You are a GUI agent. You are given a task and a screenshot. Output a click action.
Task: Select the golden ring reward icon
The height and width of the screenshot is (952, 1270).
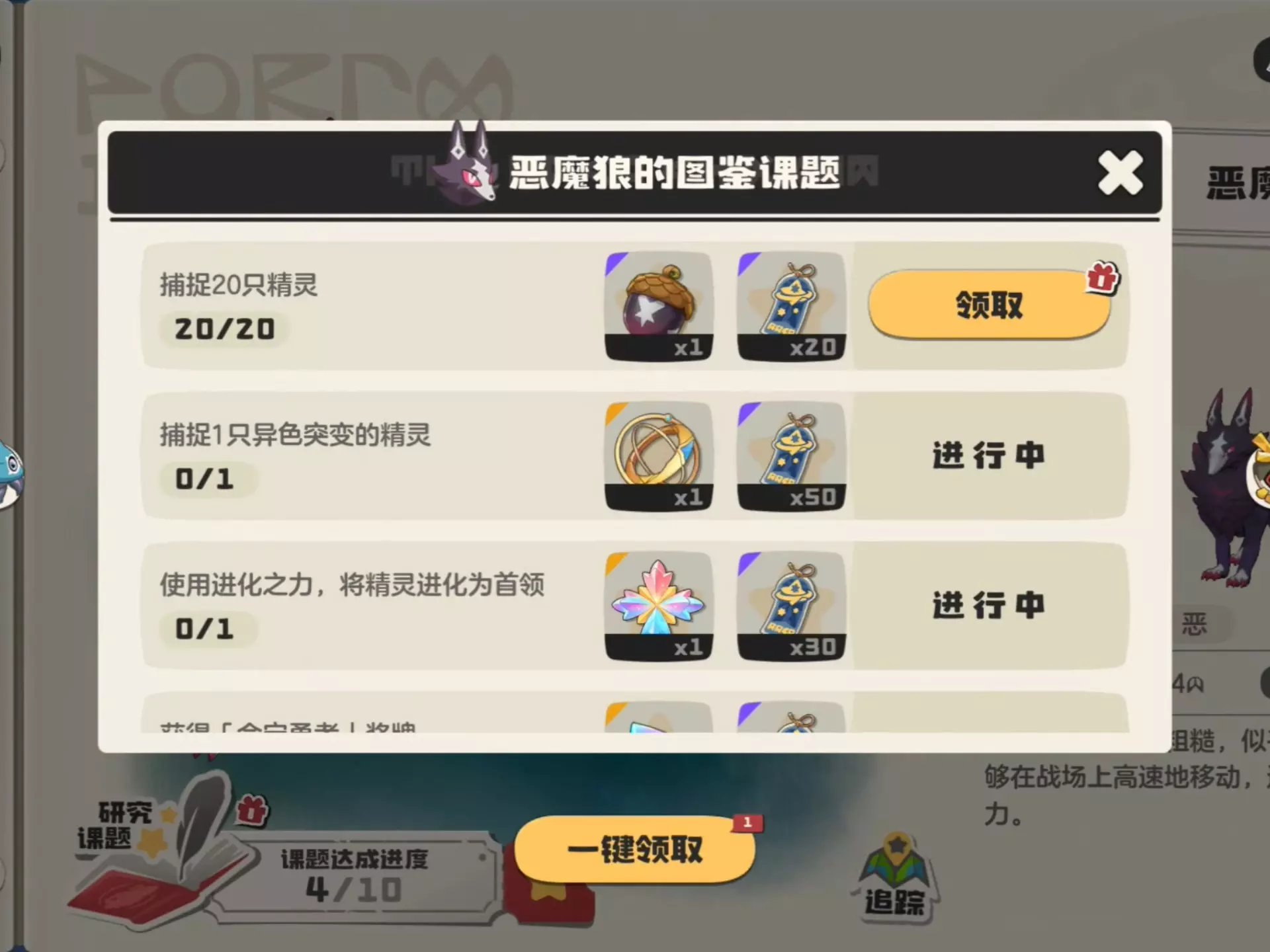pos(659,456)
